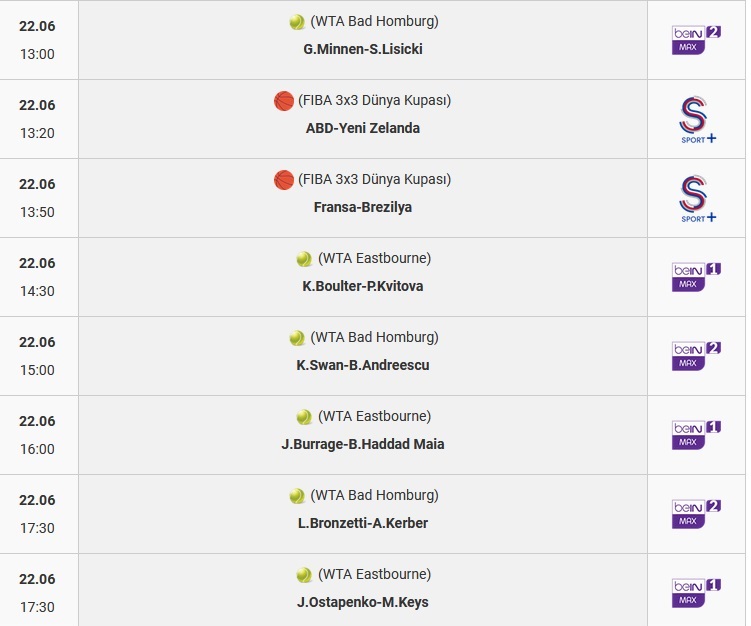Click tennis ball icon above K.Boulter-P.Kvitova
Screen dimensions: 751x626
(x=304, y=259)
